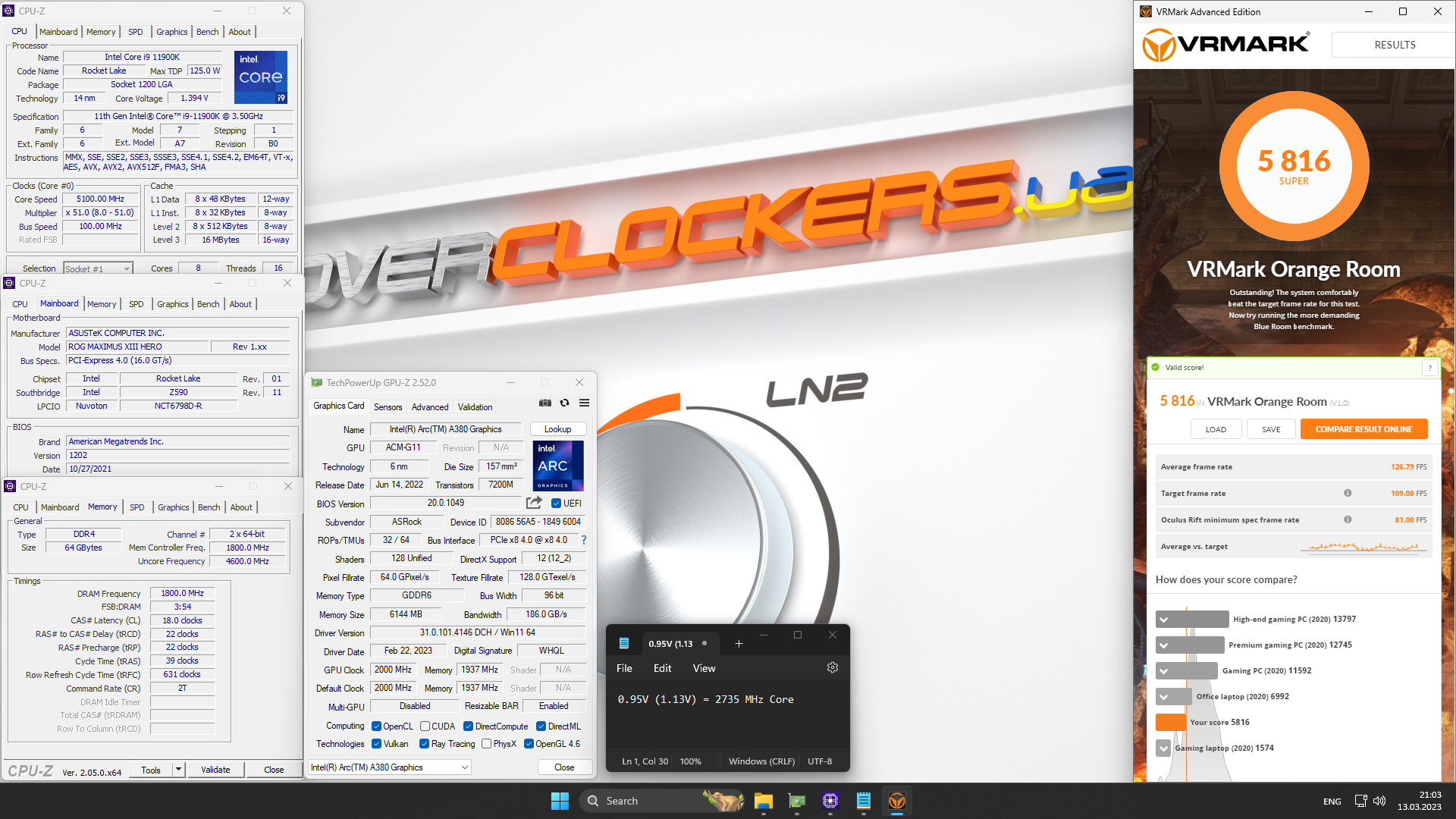Screen dimensions: 1456x819
Task: Click the Close button in GPU-Z
Action: (564, 767)
